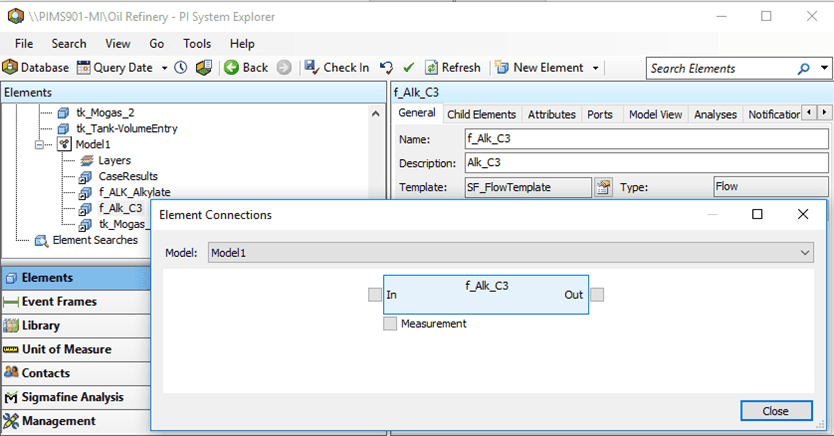Open Event Frames section

76,302
